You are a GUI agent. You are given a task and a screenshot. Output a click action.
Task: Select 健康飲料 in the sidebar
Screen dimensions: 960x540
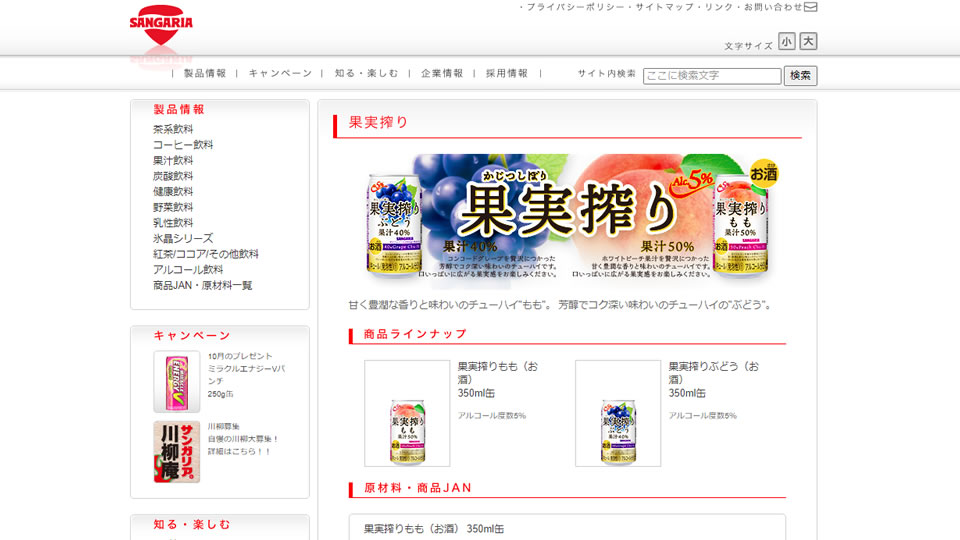click(173, 192)
